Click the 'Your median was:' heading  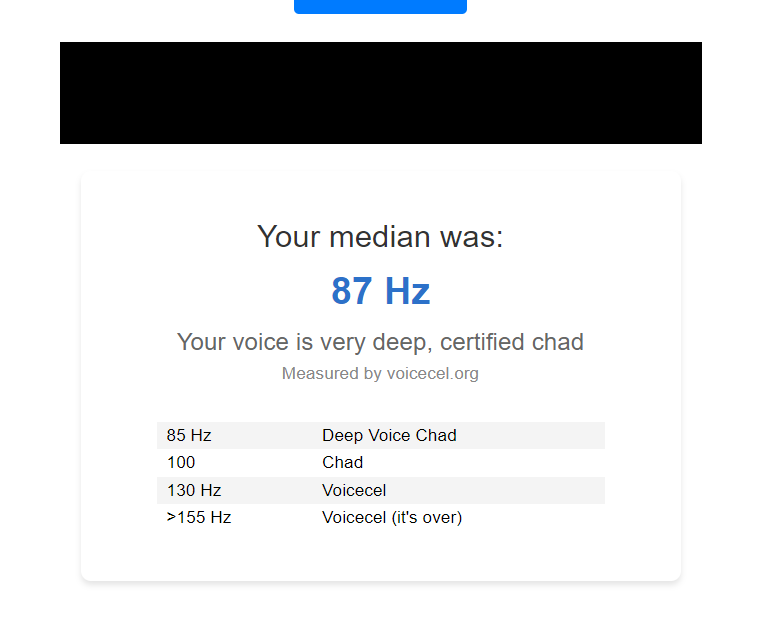tap(380, 237)
